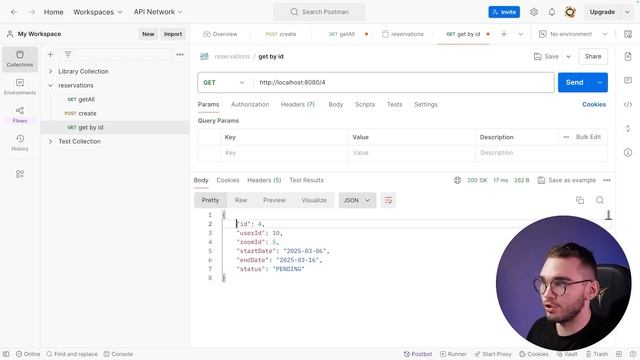Screen dimensions: 640x360
Task: Copy the response body
Action: click(x=580, y=200)
